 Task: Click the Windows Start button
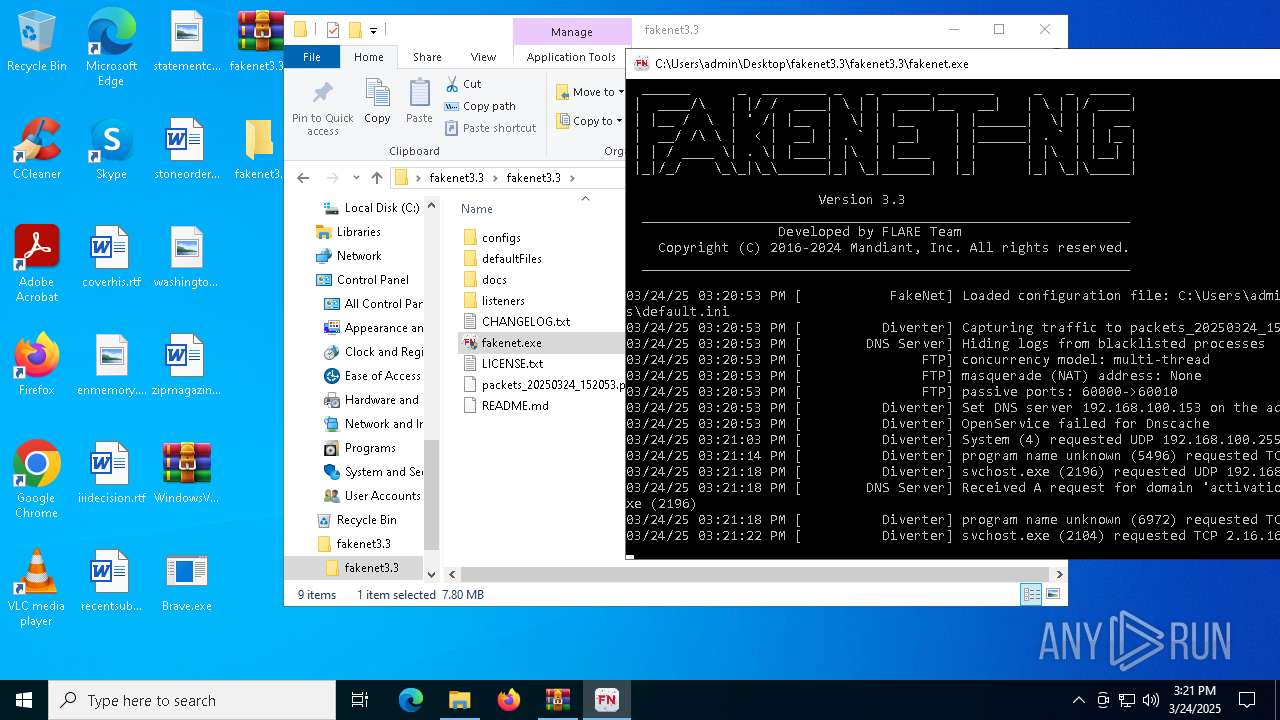[x=24, y=700]
